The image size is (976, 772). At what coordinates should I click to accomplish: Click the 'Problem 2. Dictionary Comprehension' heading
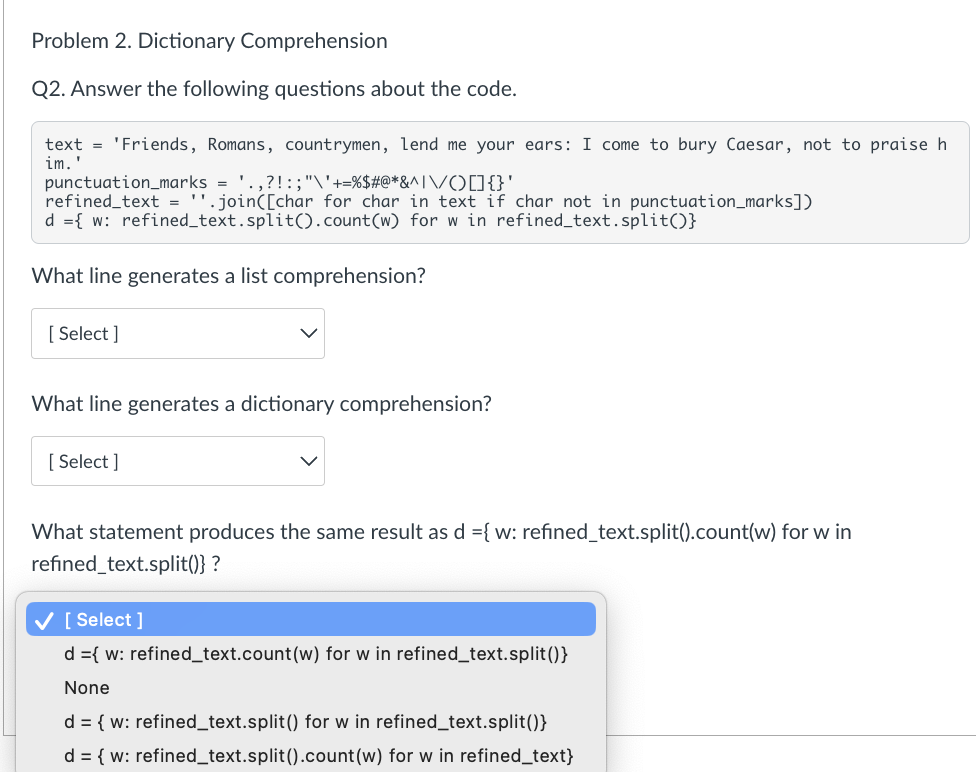pyautogui.click(x=209, y=41)
